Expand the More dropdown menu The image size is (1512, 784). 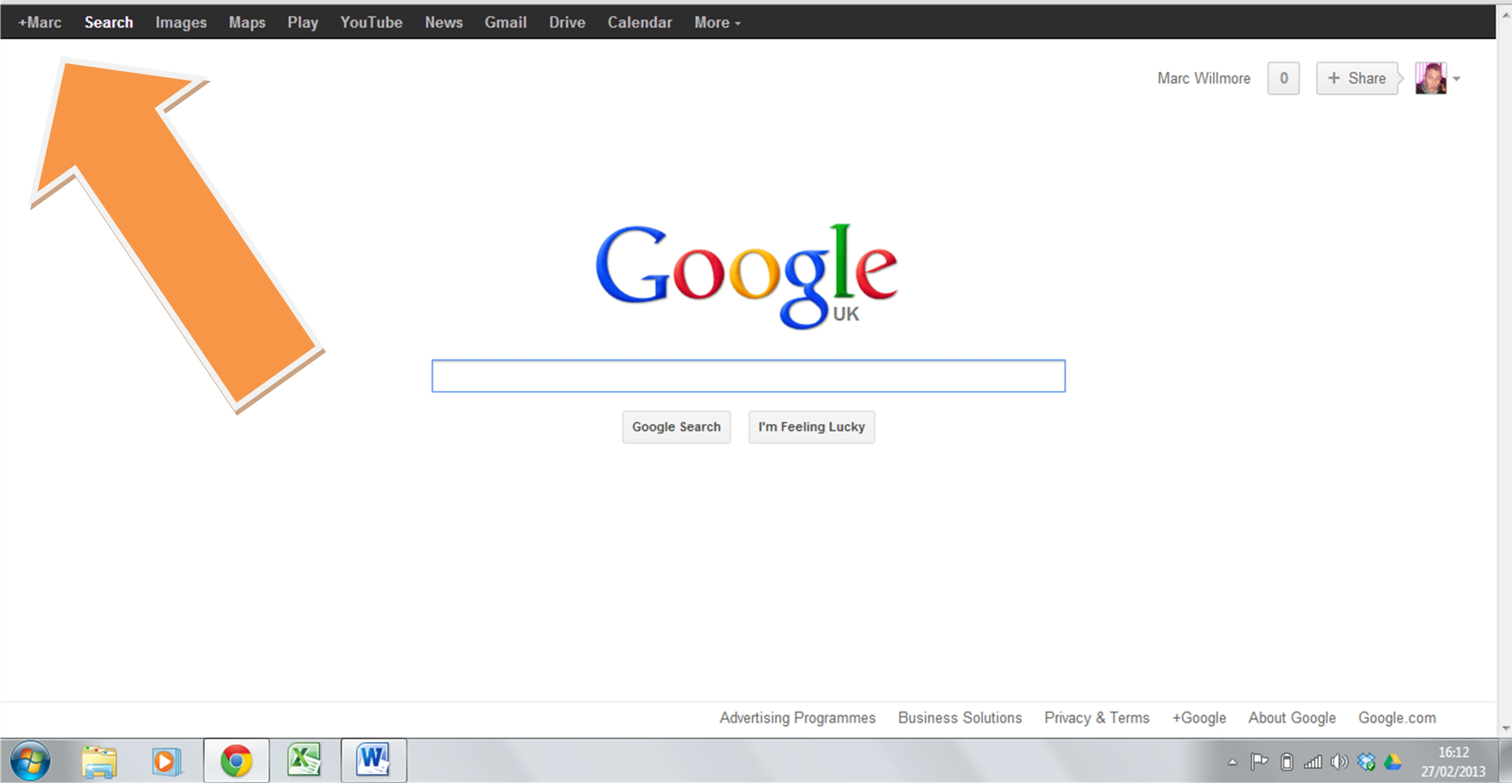coord(717,22)
